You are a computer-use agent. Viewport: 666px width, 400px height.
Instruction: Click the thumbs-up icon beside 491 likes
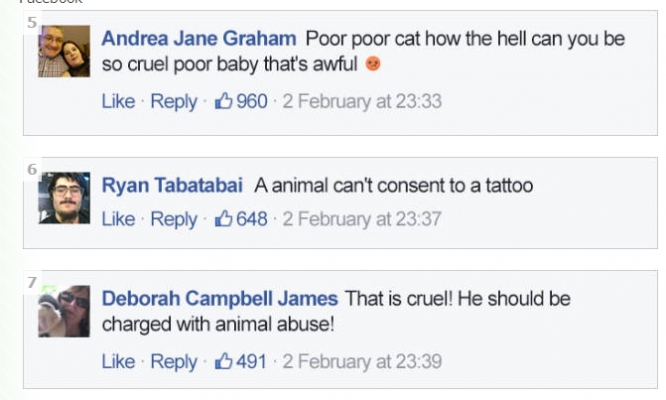[x=224, y=361]
